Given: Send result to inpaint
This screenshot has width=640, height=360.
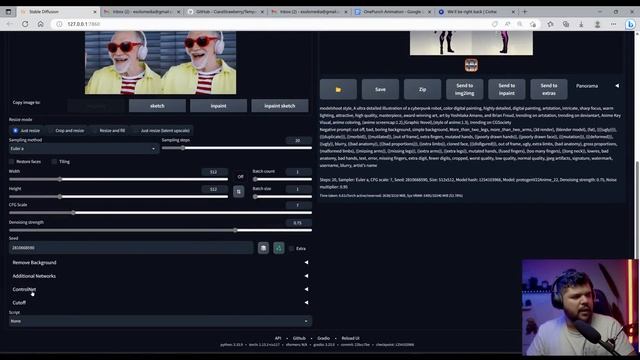Looking at the screenshot, I should [507, 89].
